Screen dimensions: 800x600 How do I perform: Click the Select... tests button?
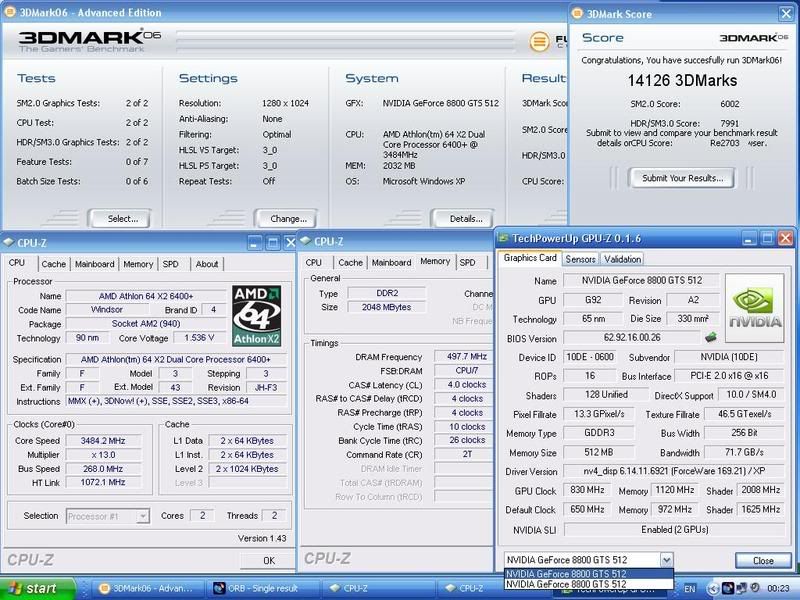(x=123, y=218)
